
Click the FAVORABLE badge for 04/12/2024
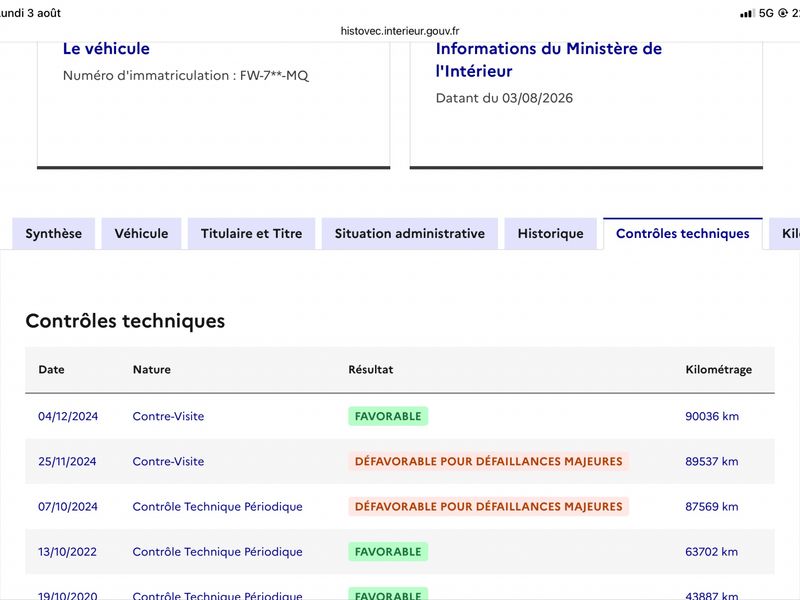point(388,416)
